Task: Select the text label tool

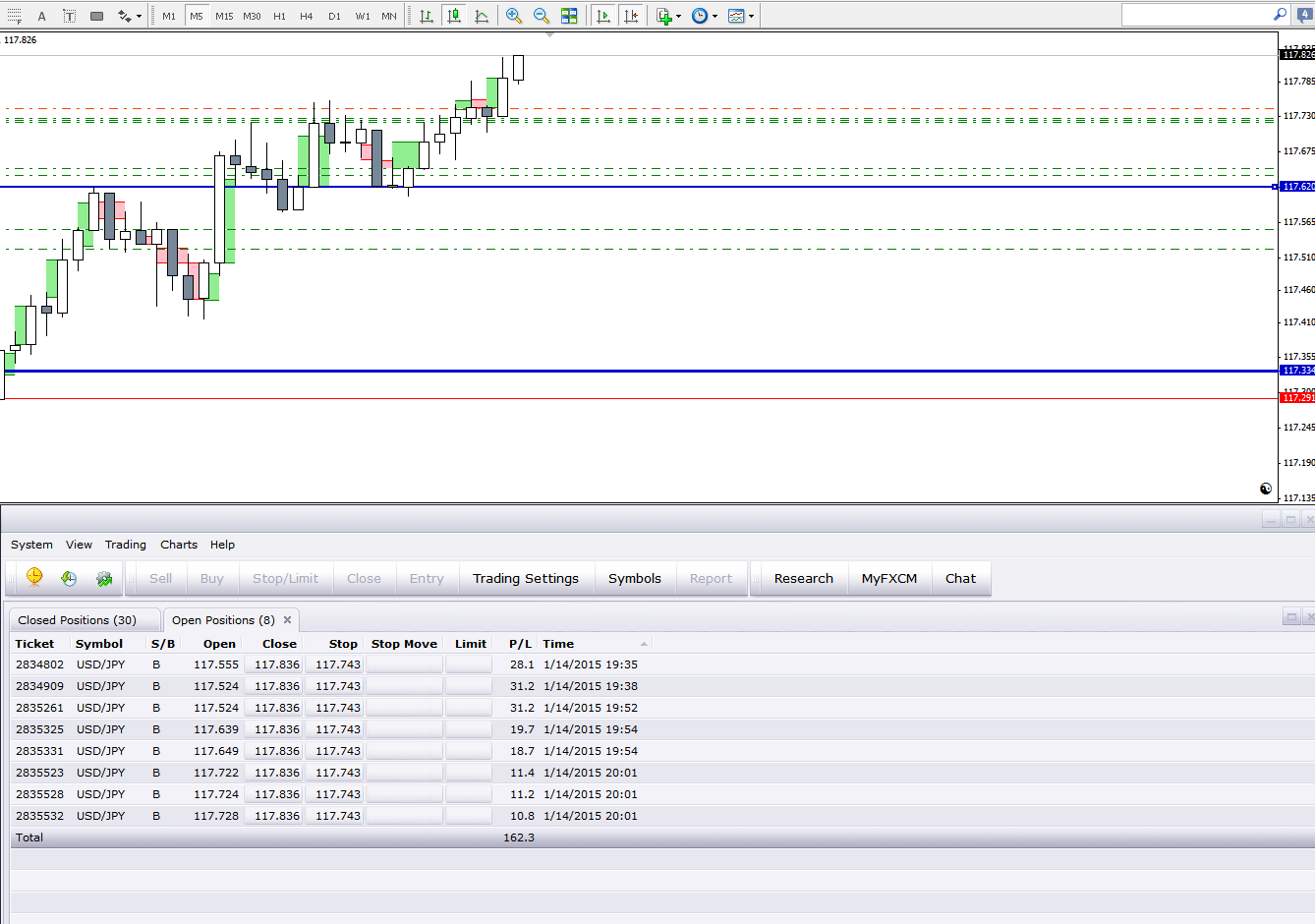Action: point(69,16)
